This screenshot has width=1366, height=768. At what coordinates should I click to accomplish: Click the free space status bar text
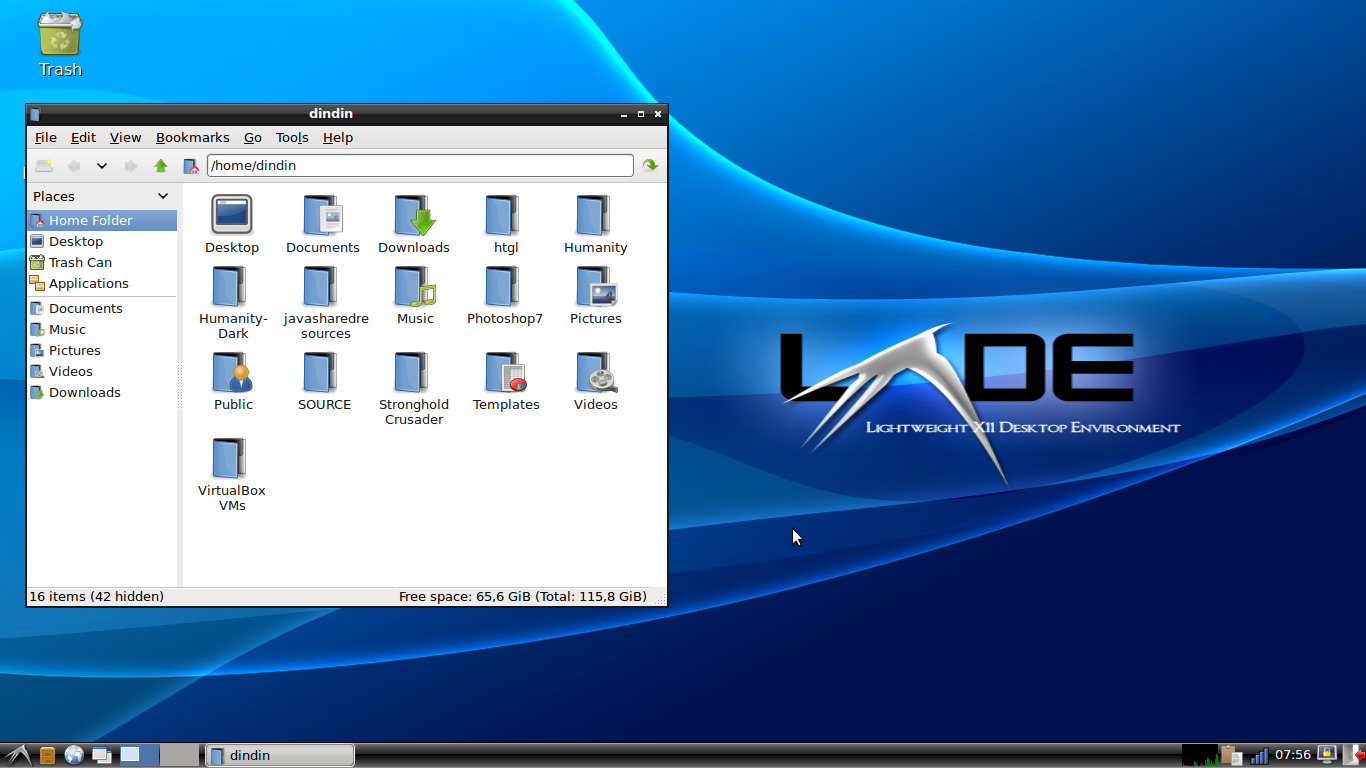tap(522, 596)
